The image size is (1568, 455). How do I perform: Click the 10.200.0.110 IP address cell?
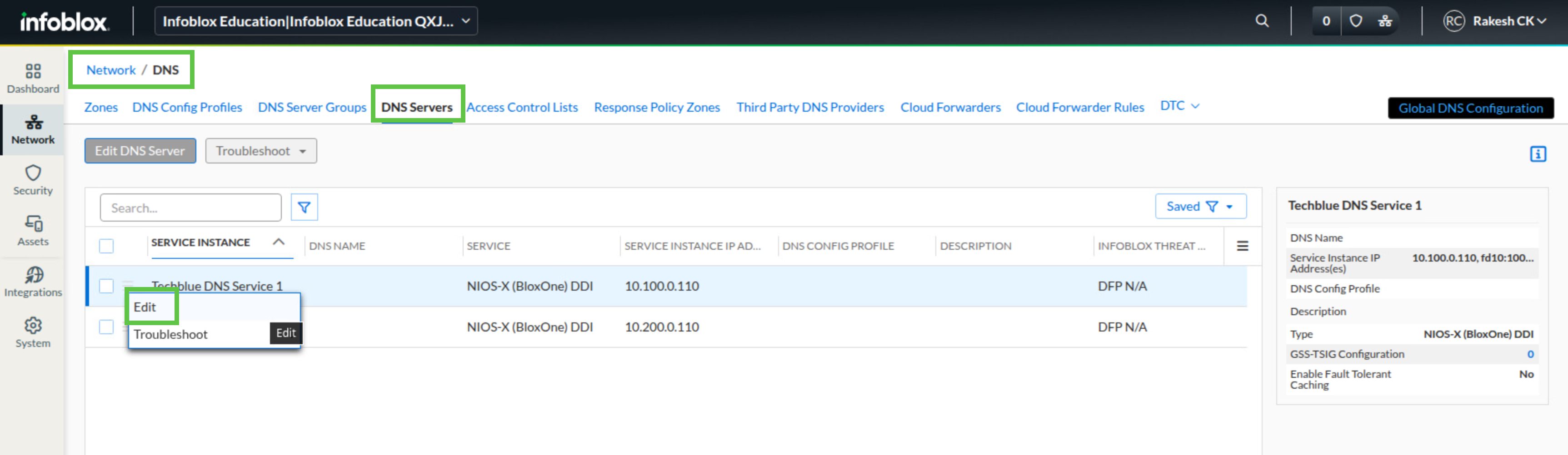click(x=662, y=326)
